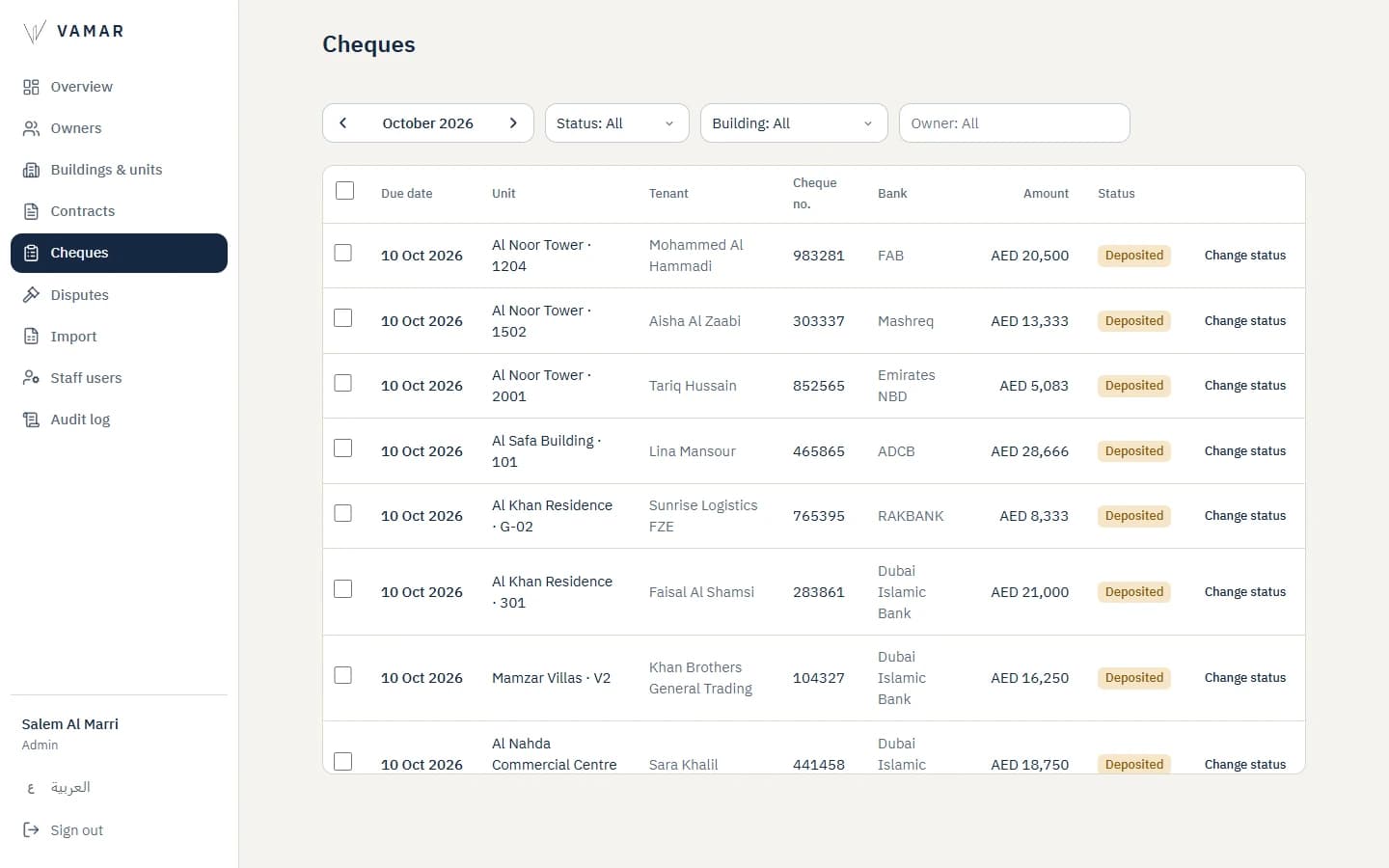This screenshot has height=868, width=1389.
Task: Navigate to Owners in sidebar
Action: pyautogui.click(x=119, y=128)
